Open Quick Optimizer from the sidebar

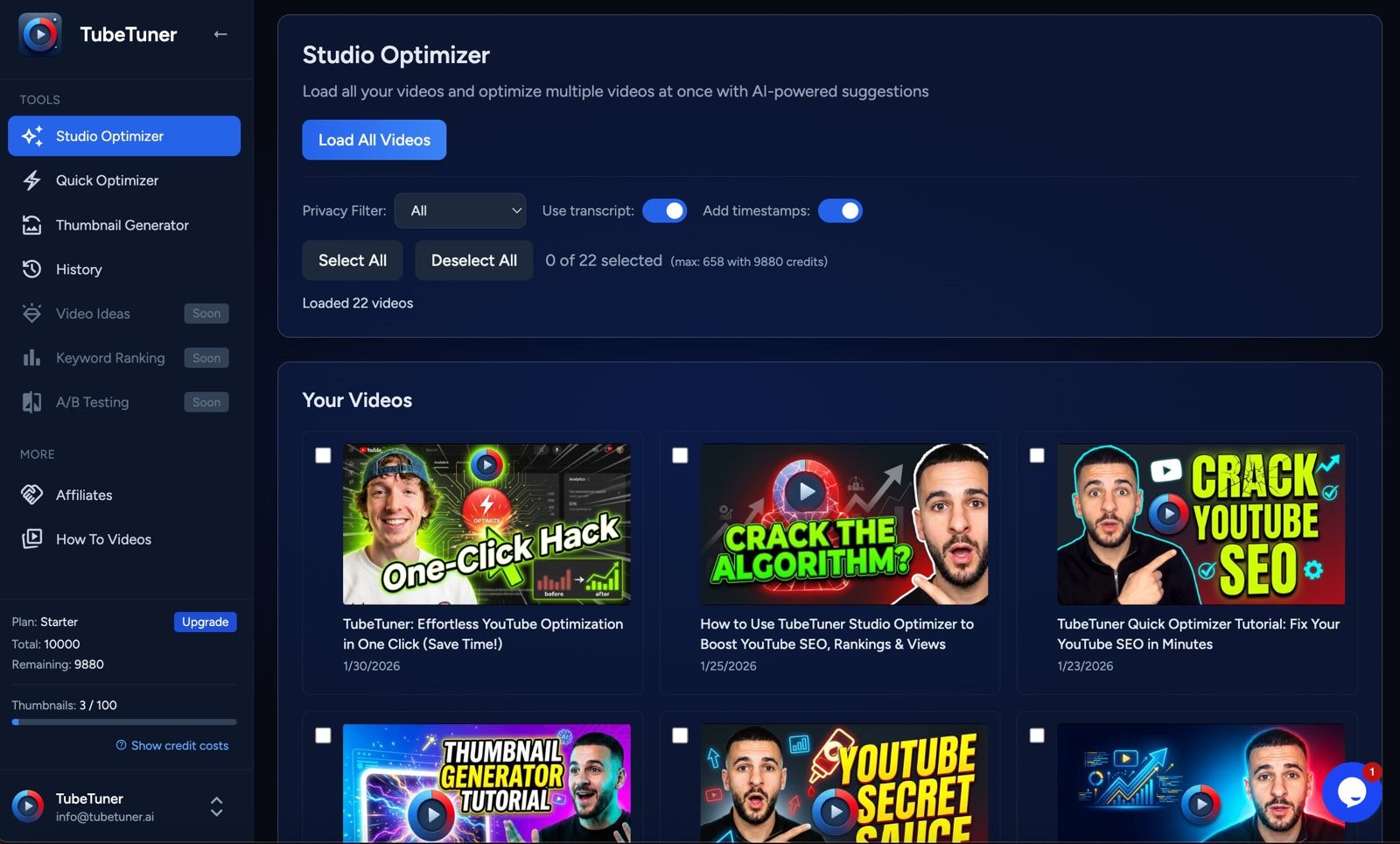[x=31, y=180]
